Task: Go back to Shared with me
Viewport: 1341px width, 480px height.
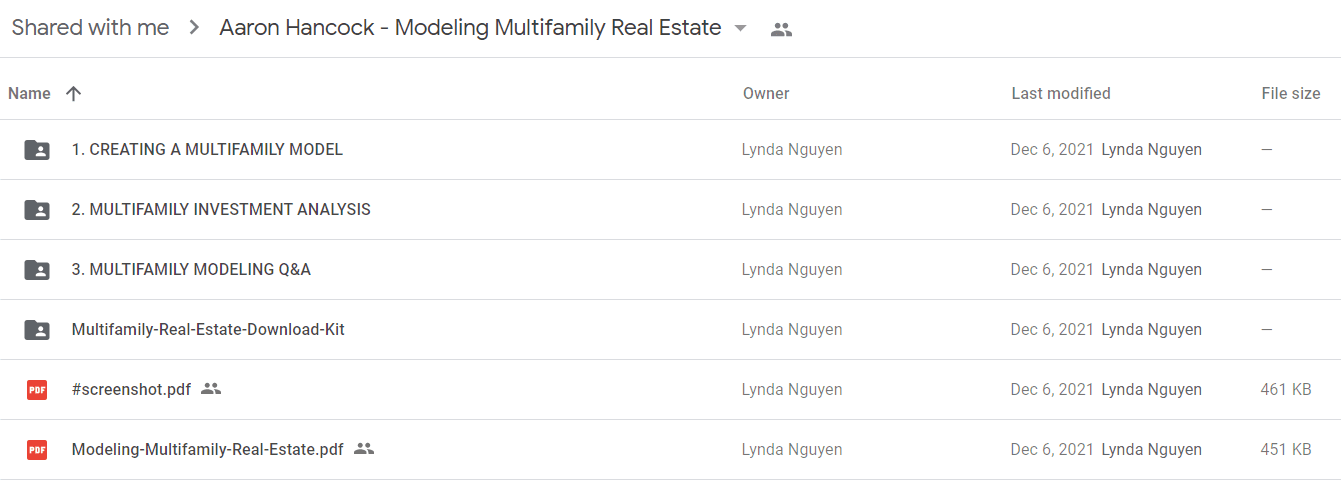Action: 90,28
